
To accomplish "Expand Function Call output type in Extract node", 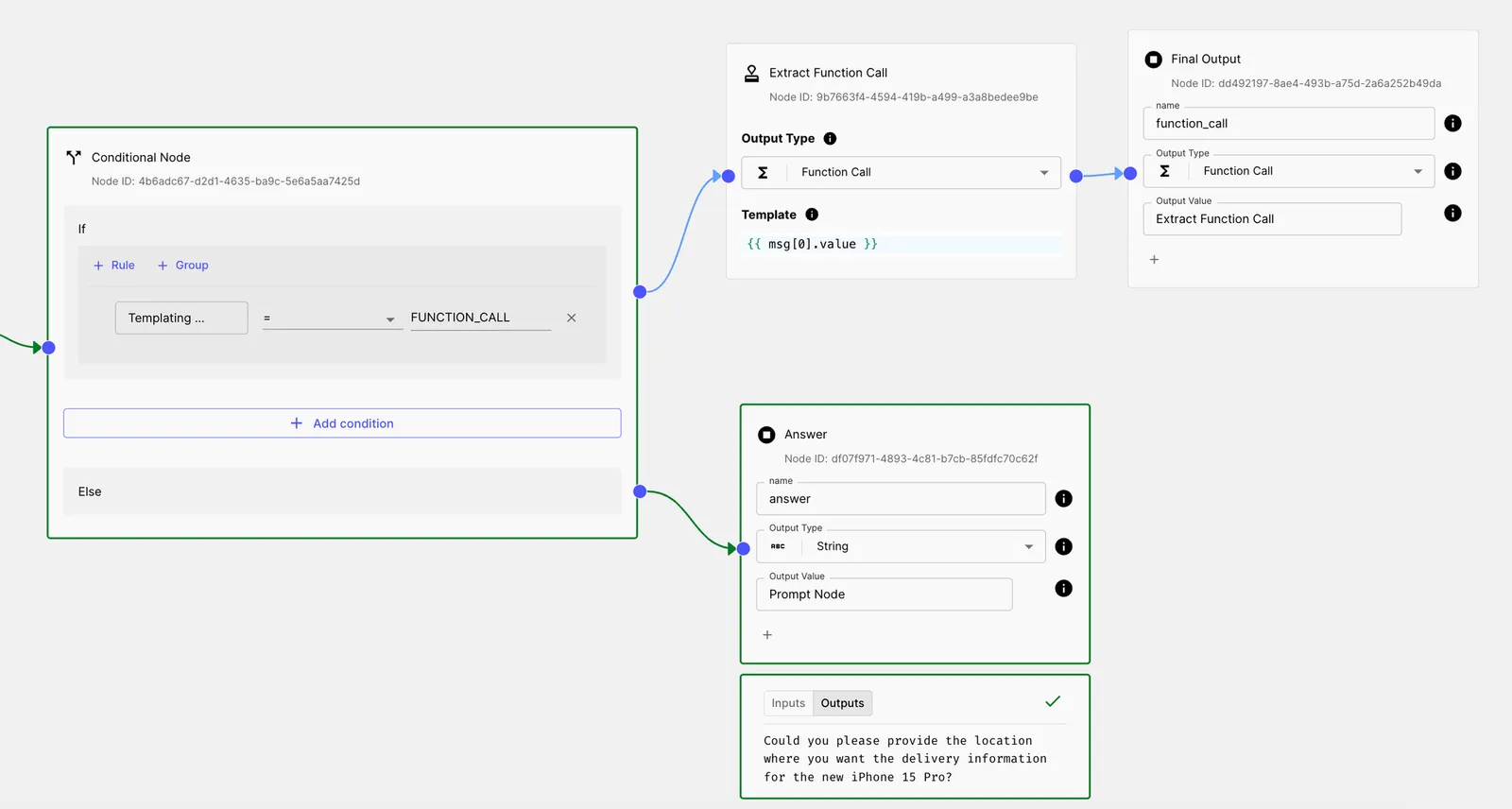I will point(1044,173).
